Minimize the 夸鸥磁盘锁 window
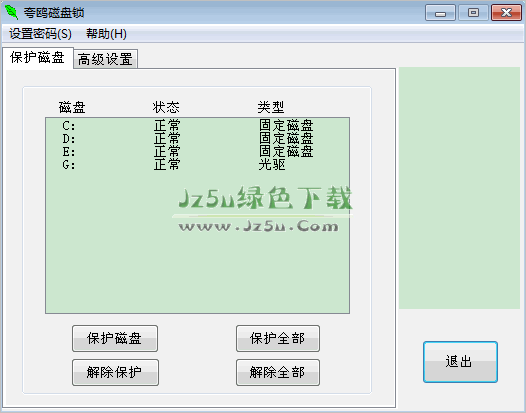Image resolution: width=526 pixels, height=413 pixels. coord(440,13)
